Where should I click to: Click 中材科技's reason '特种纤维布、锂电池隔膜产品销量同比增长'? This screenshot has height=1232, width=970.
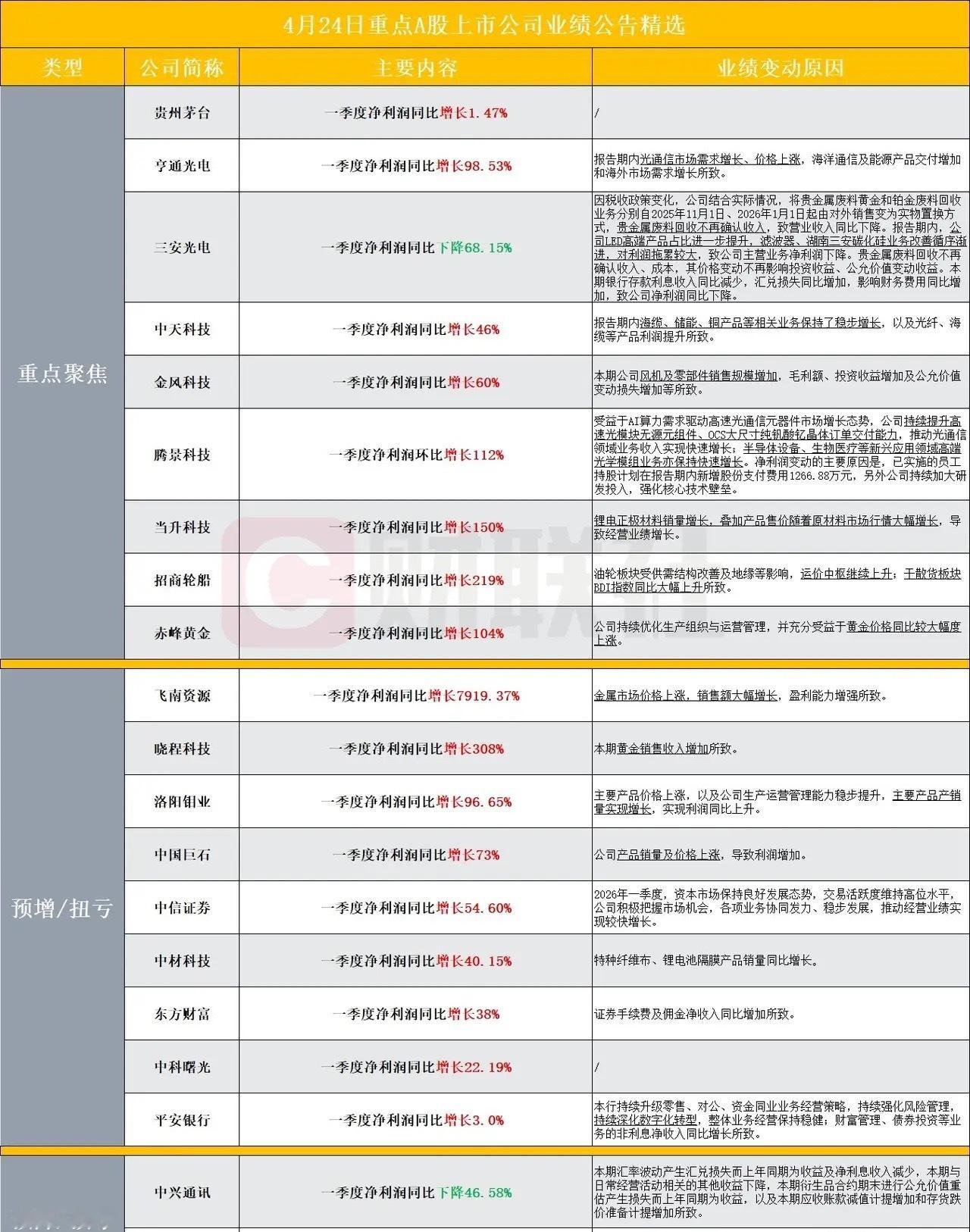click(x=706, y=961)
